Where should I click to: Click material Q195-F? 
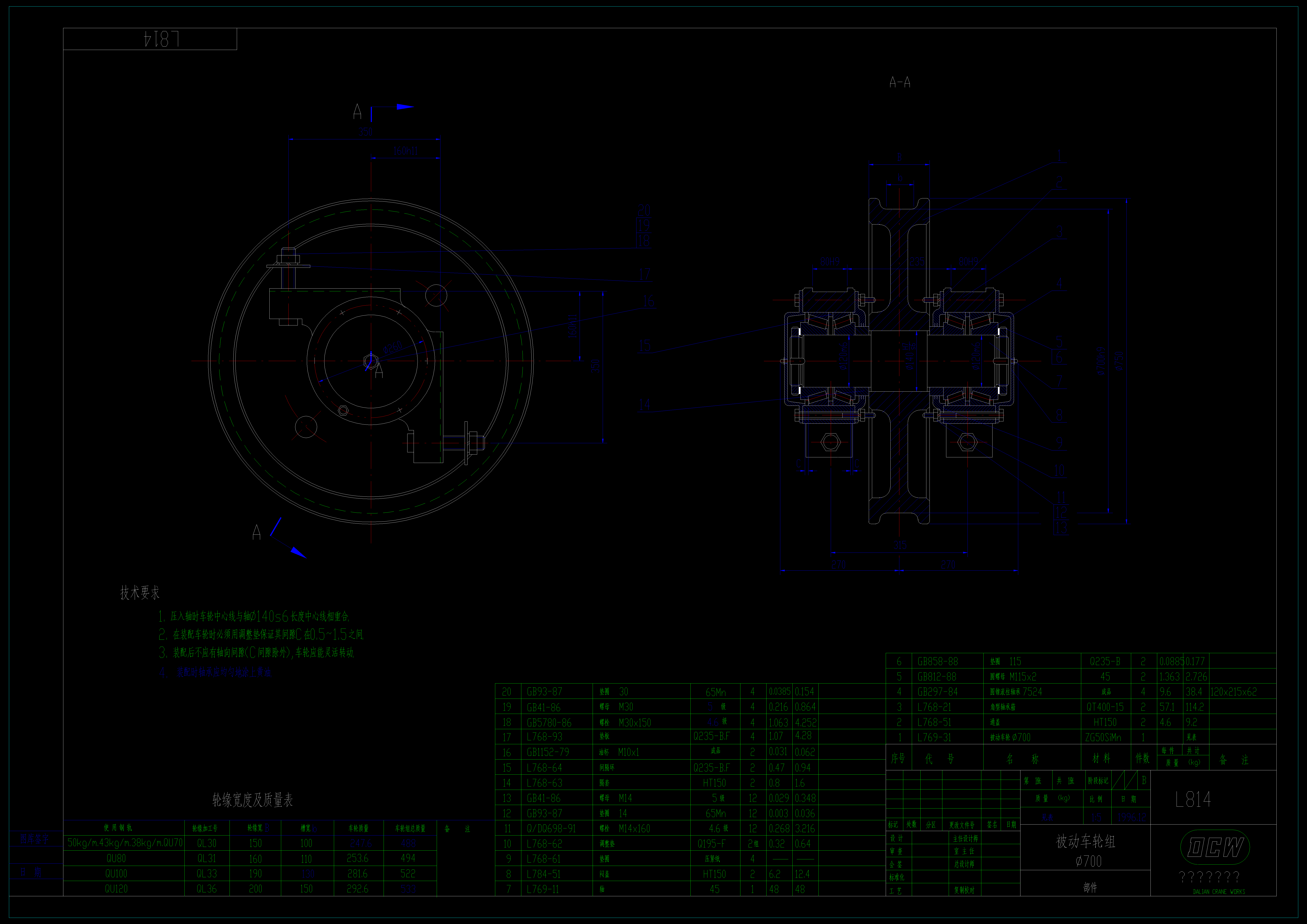point(712,844)
